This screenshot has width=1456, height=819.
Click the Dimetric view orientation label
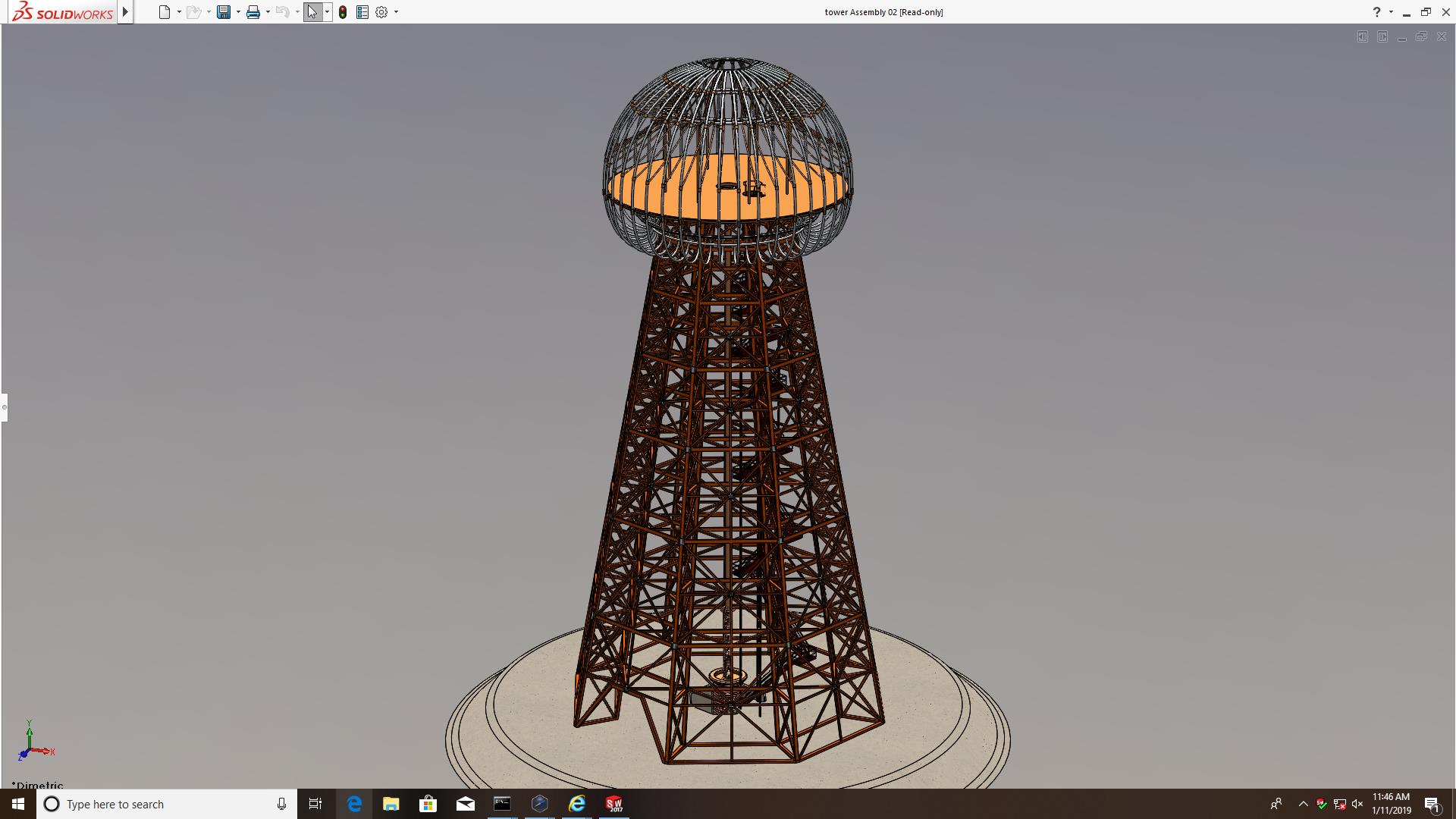point(38,785)
